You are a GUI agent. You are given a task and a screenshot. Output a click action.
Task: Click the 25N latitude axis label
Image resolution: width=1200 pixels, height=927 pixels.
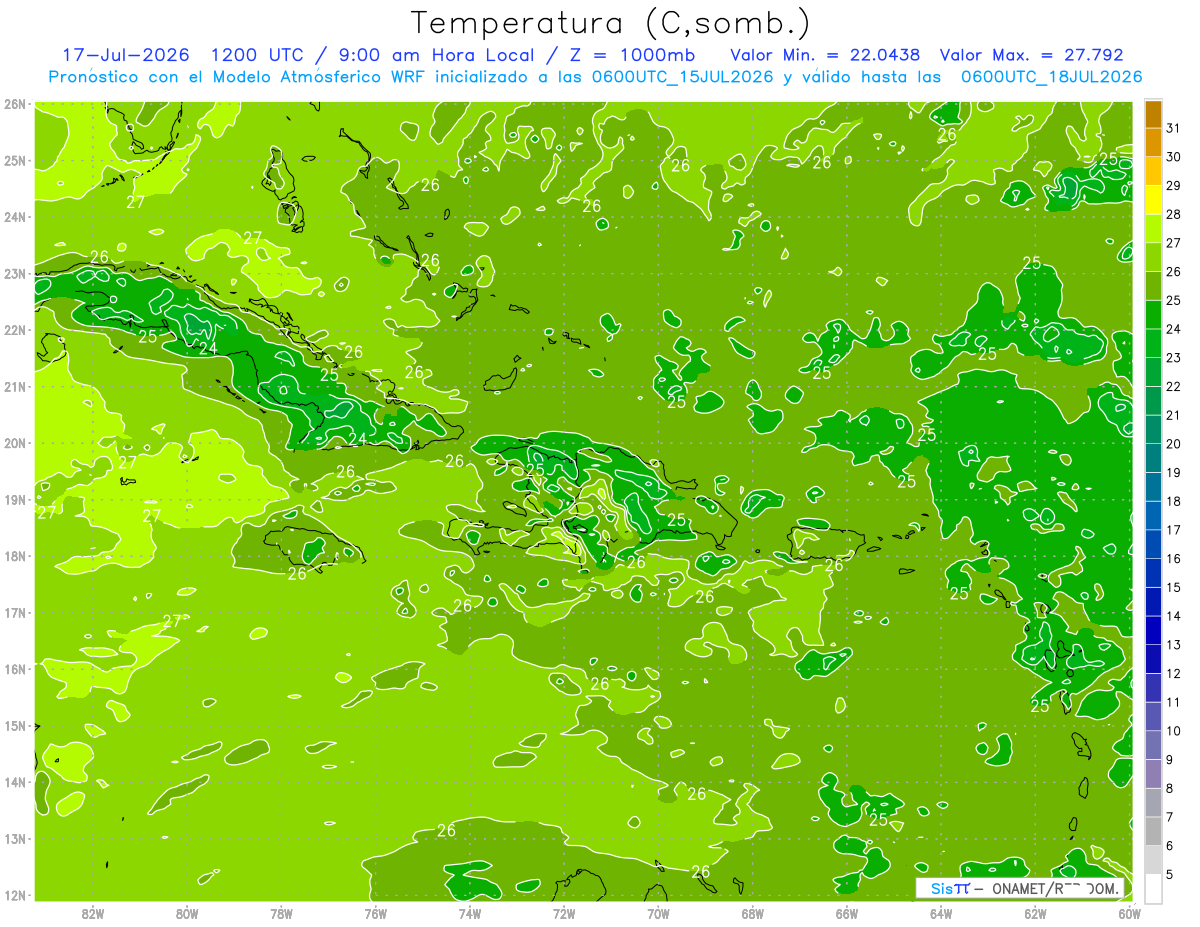[x=15, y=161]
